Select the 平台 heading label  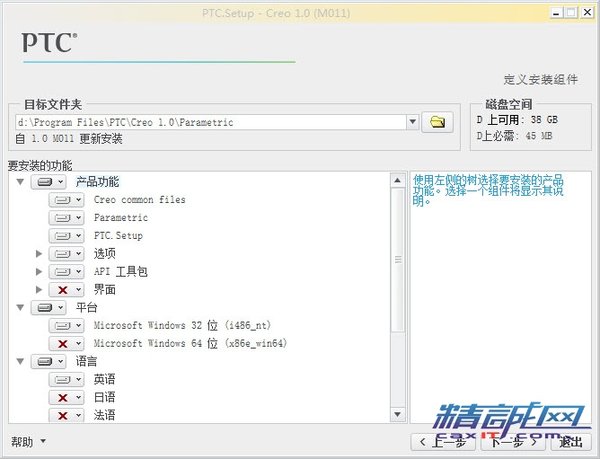tap(86, 308)
